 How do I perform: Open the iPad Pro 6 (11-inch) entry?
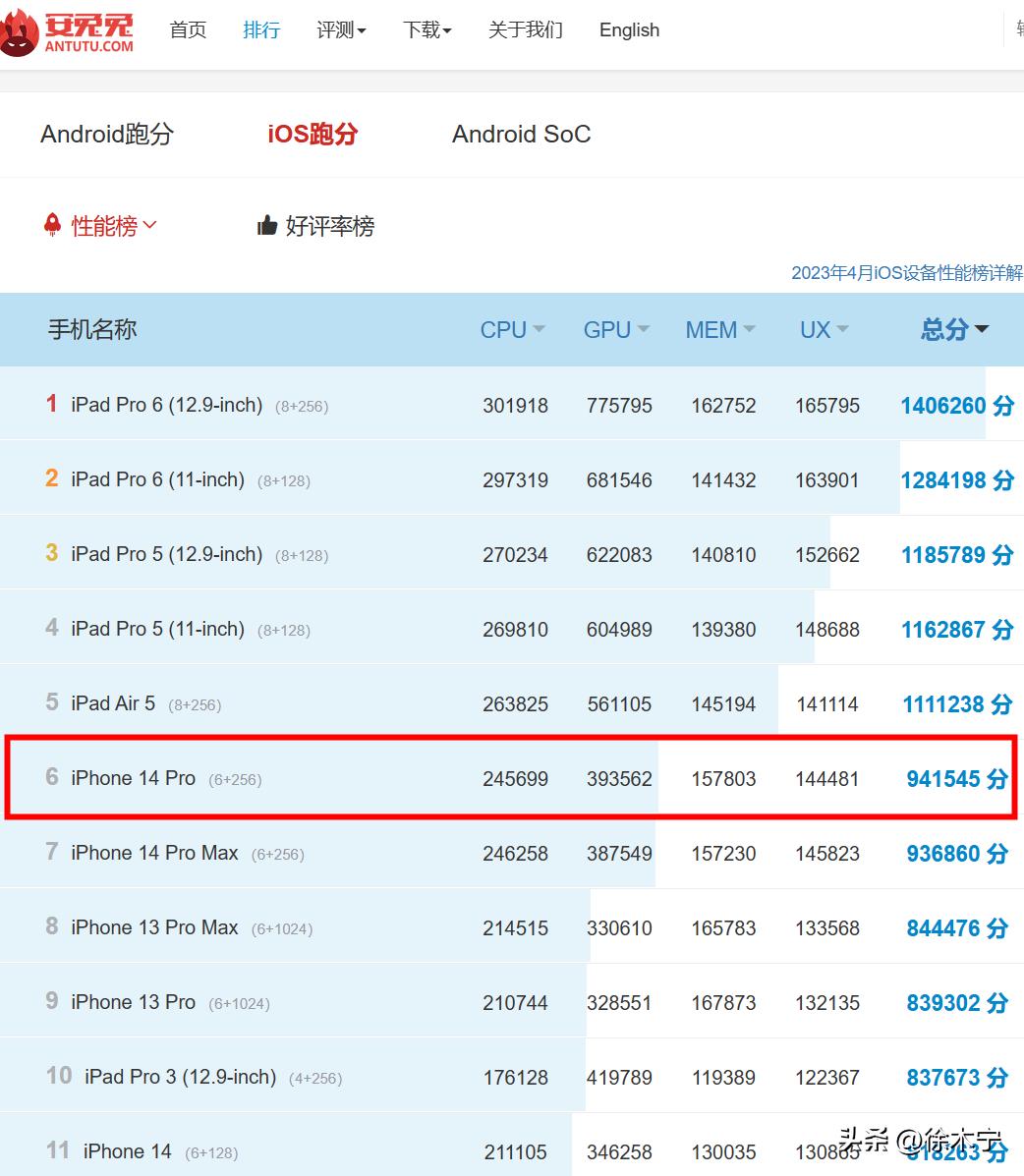point(157,479)
